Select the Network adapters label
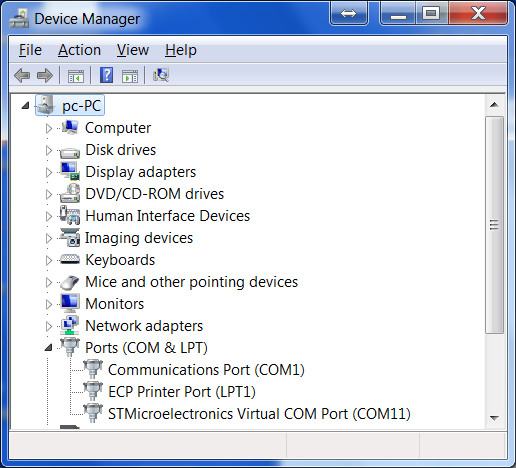516x468 pixels. pyautogui.click(x=144, y=326)
